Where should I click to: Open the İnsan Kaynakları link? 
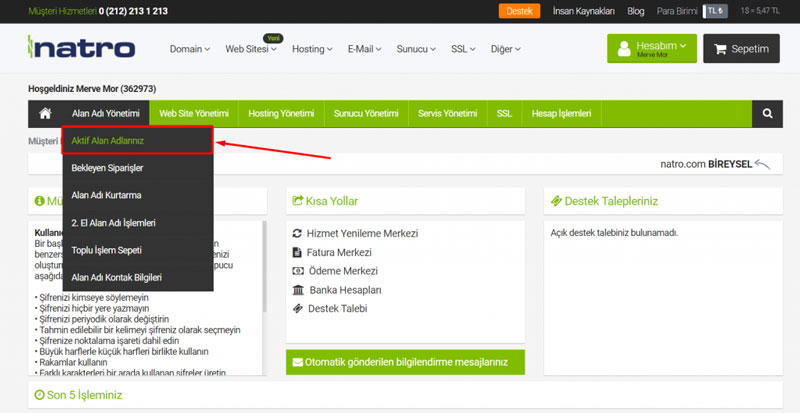tap(584, 11)
